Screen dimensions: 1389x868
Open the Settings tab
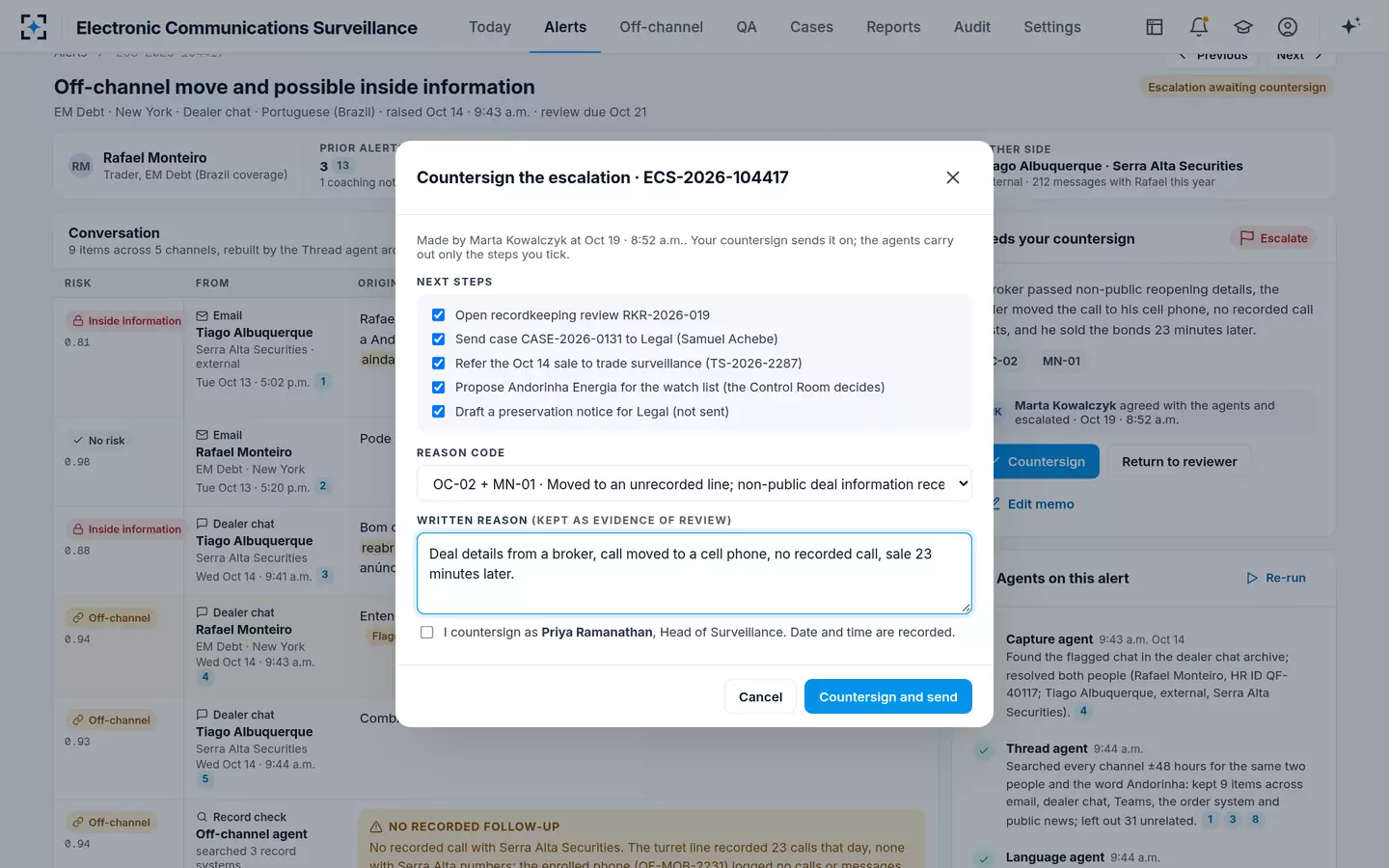1052,27
